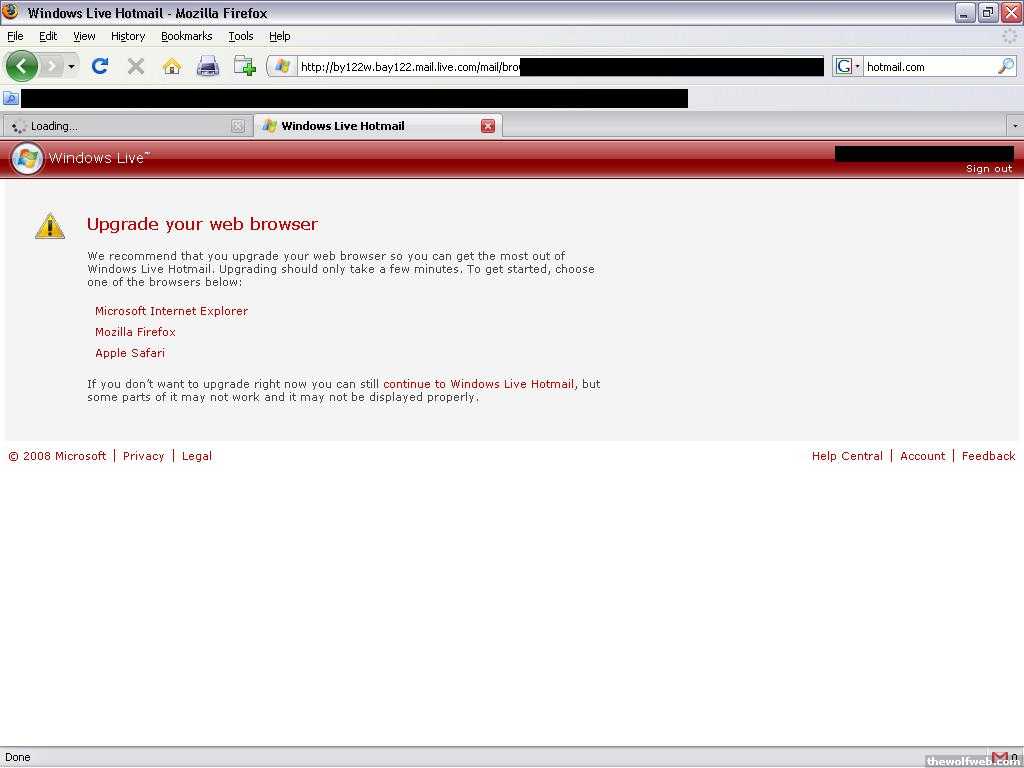Click continue to Windows Live Hotmail link
Screen dimensions: 1024x768
[478, 384]
